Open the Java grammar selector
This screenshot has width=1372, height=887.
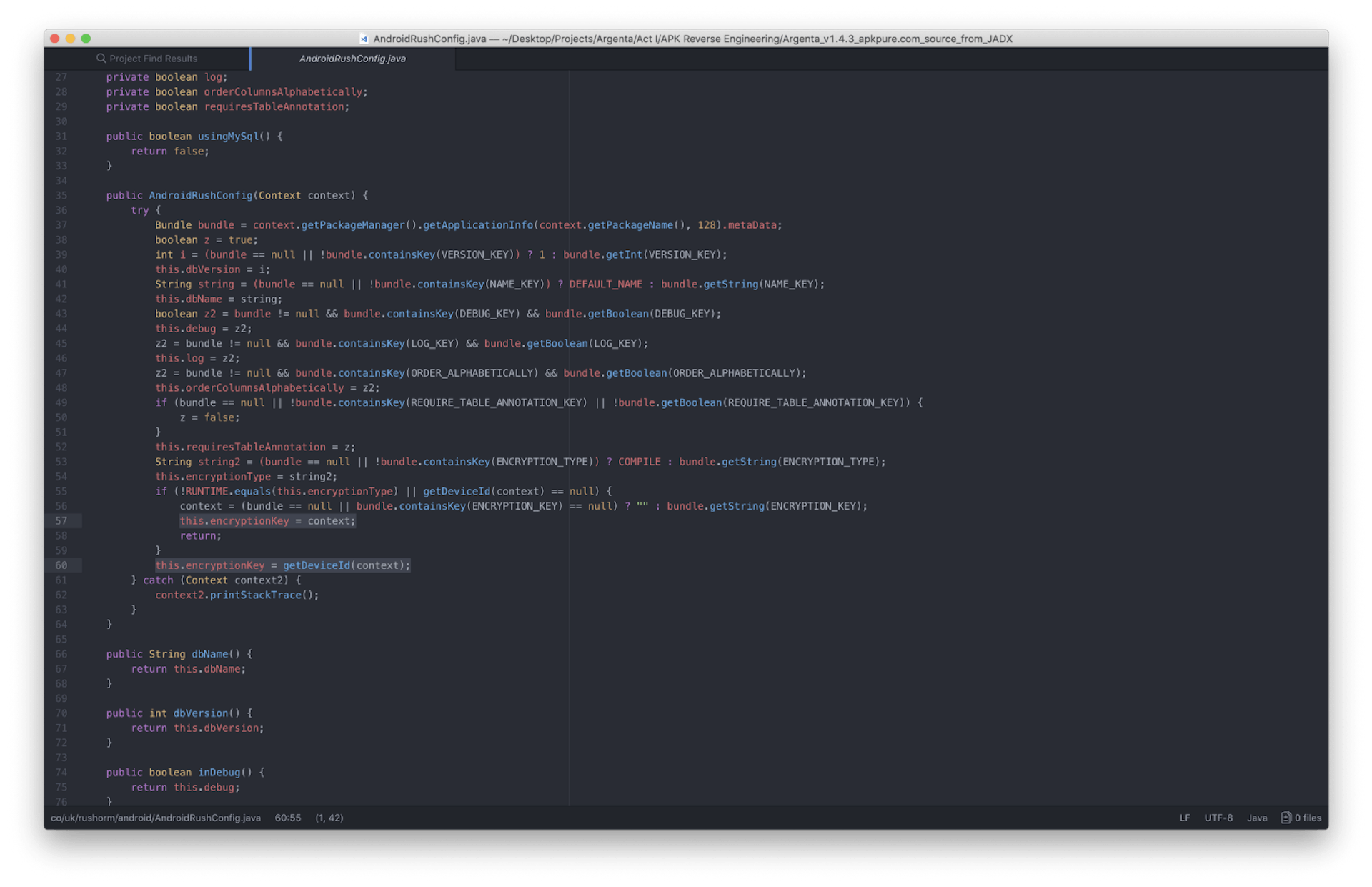coord(1257,818)
